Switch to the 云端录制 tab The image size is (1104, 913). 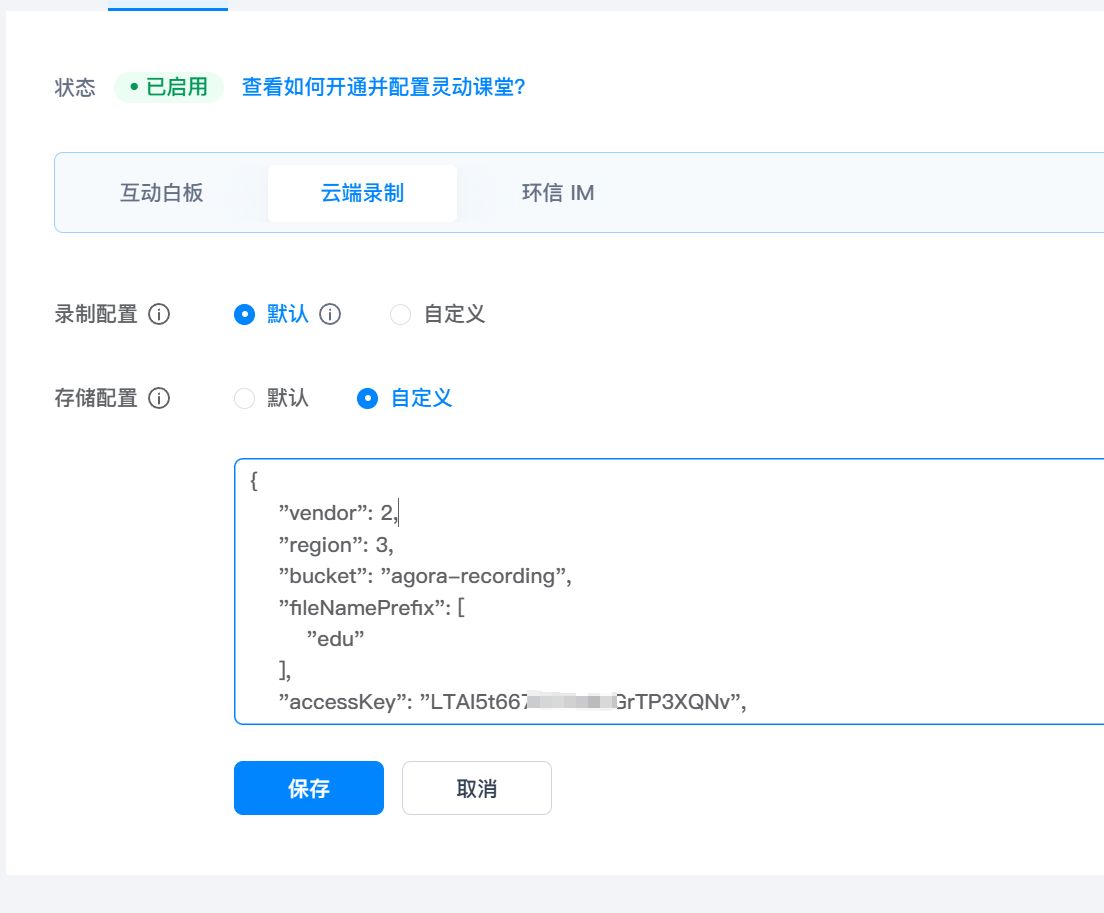[x=363, y=193]
